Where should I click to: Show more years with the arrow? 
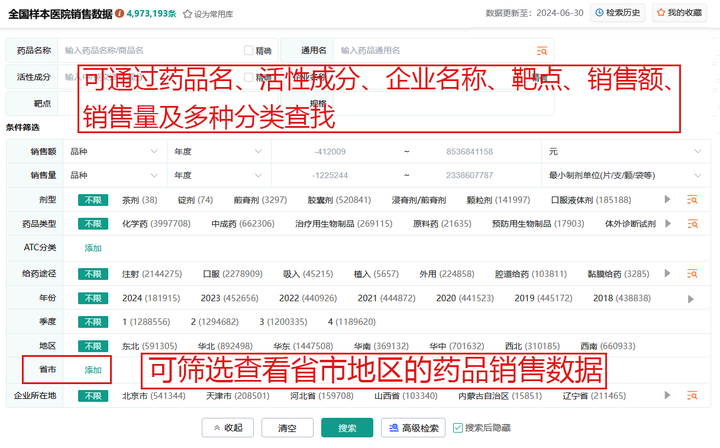[x=691, y=299]
